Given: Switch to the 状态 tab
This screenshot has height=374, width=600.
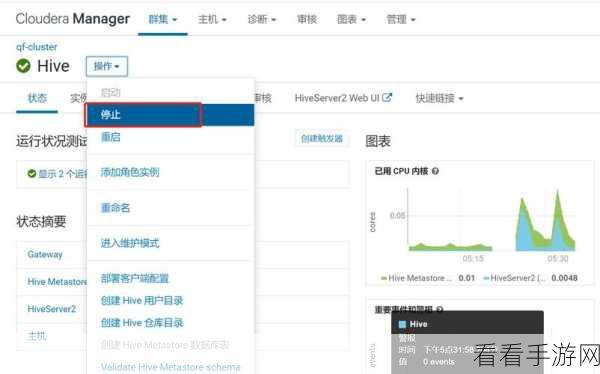Looking at the screenshot, I should (37, 98).
